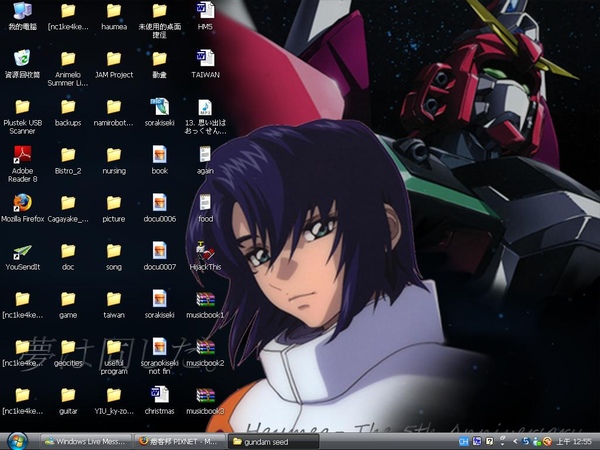Select the musicbook3 RAR archive
Viewport: 600px width, 450px height.
tap(205, 401)
